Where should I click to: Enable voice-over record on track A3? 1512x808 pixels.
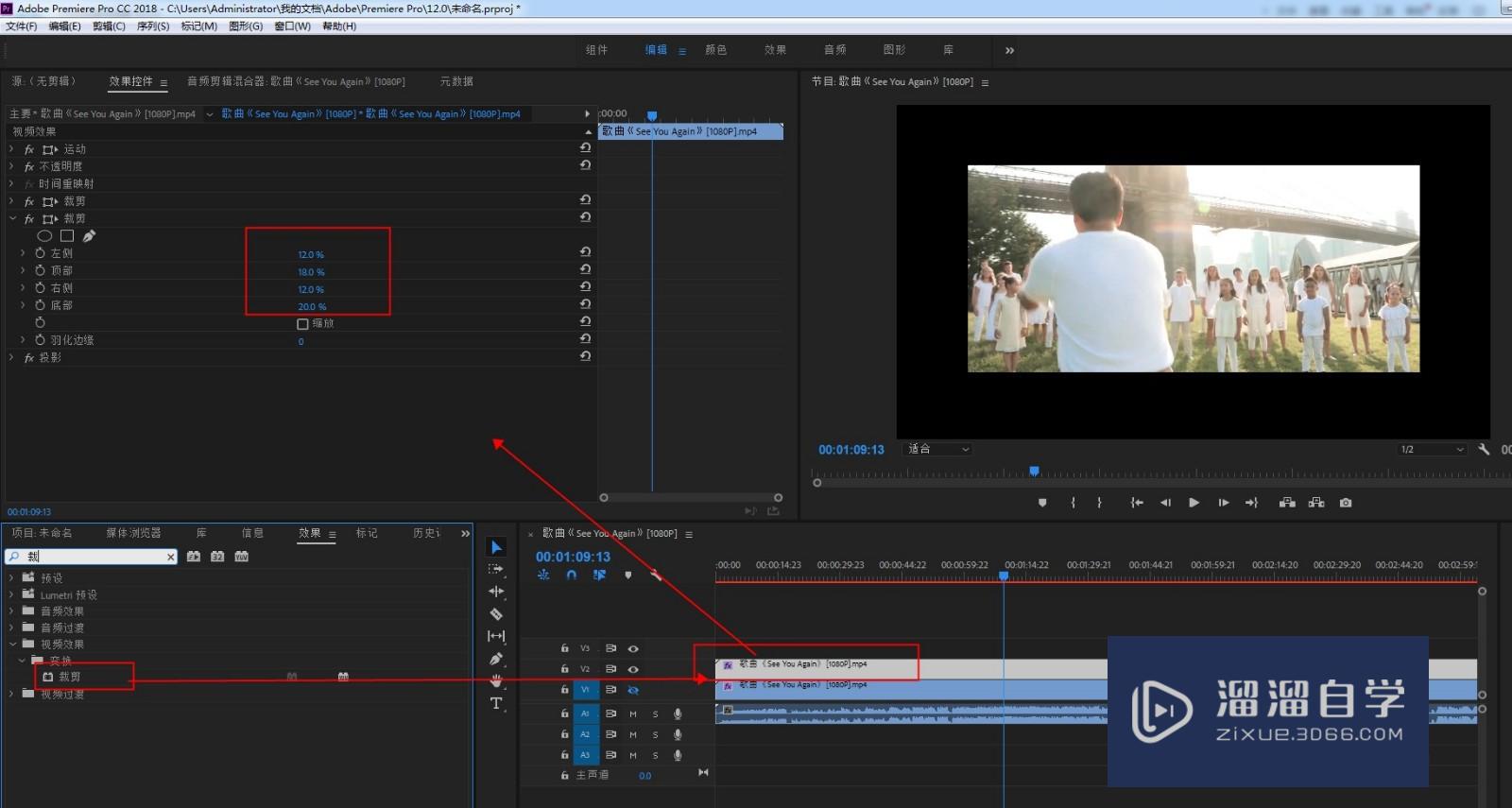(x=678, y=755)
